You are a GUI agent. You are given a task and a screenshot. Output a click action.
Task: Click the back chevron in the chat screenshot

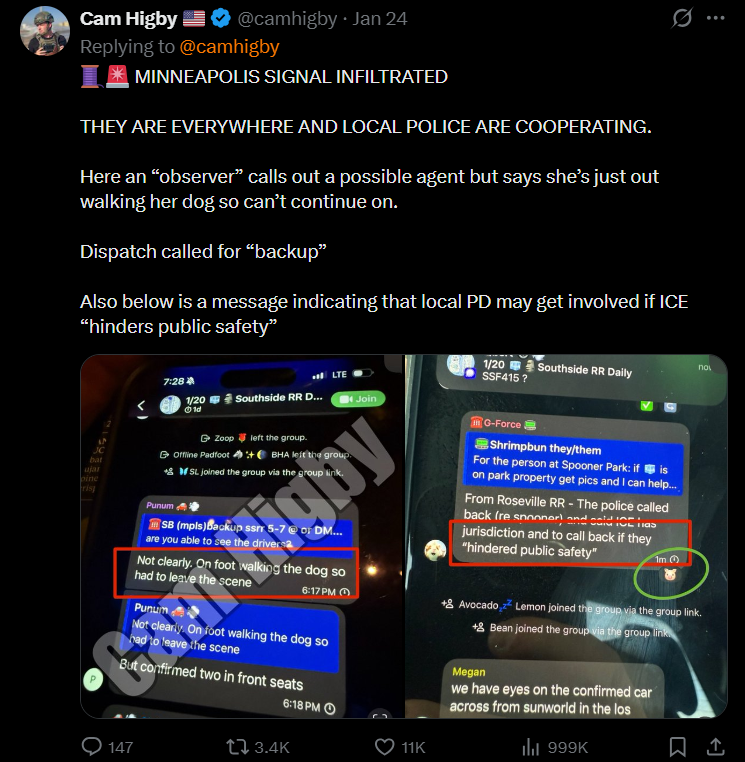pyautogui.click(x=141, y=405)
